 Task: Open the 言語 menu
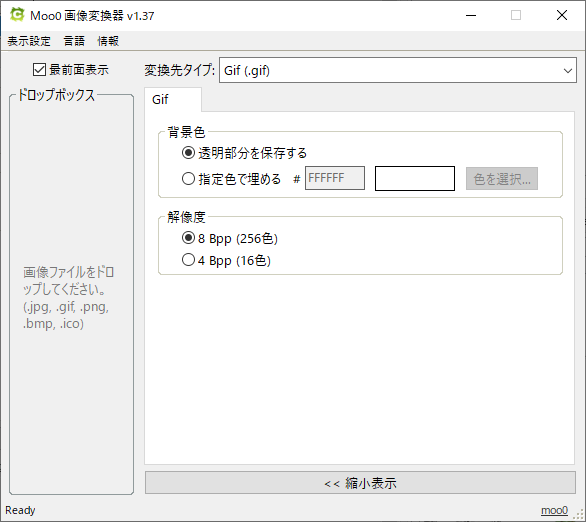pos(74,41)
